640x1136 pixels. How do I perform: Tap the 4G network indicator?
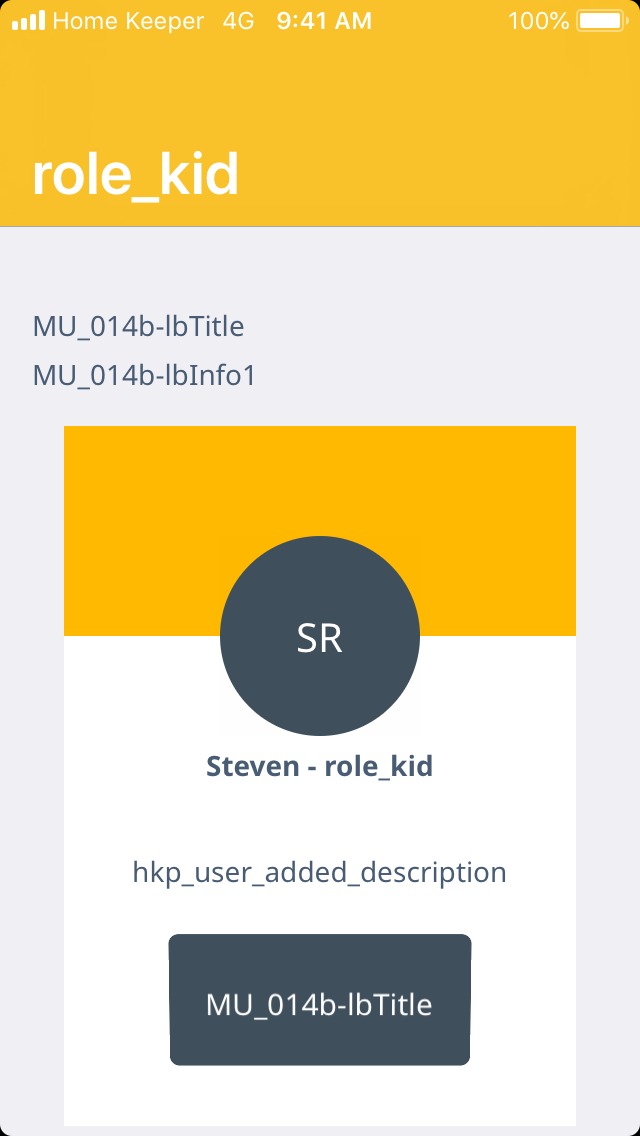pos(239,21)
